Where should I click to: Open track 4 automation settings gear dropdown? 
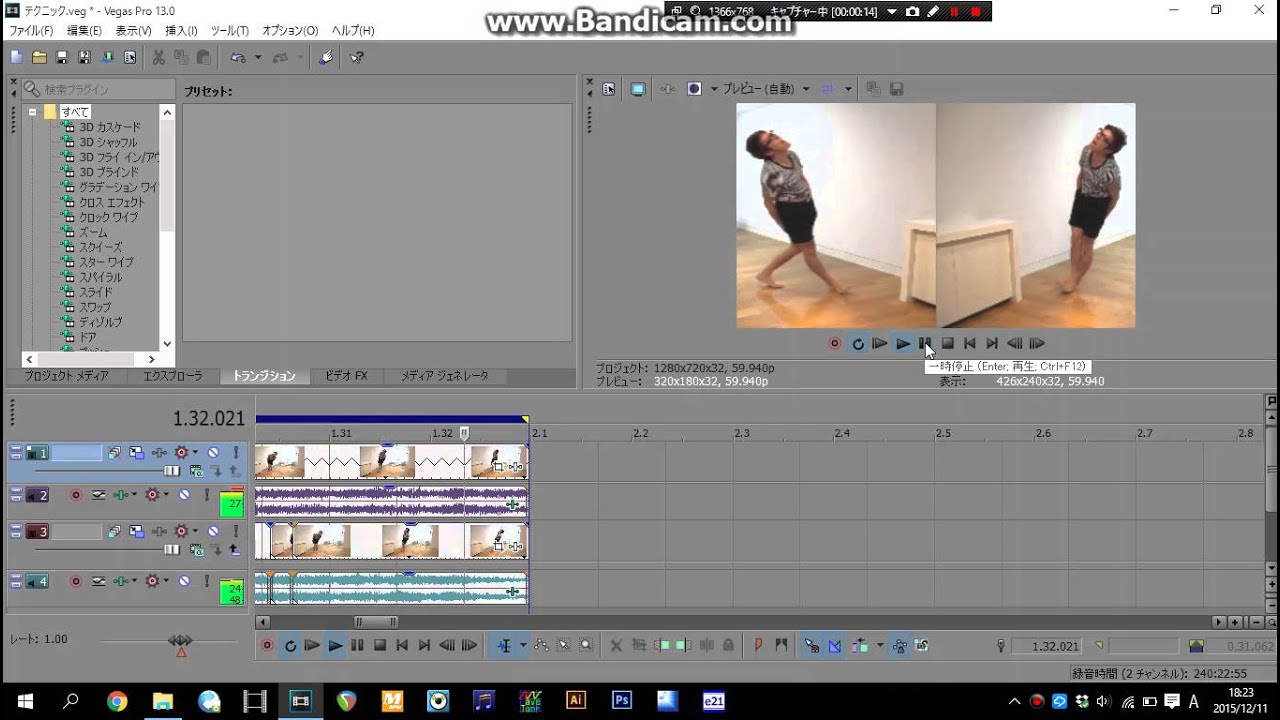click(166, 580)
